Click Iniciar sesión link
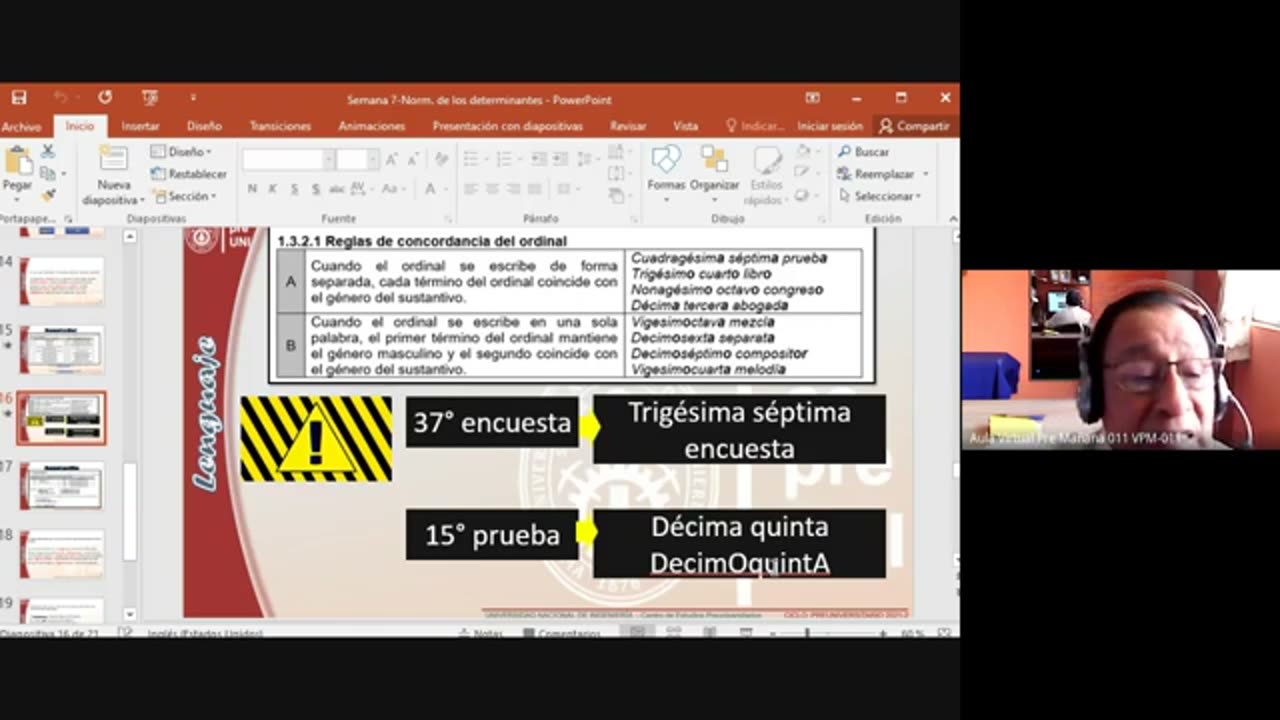The height and width of the screenshot is (720, 1280). click(830, 126)
